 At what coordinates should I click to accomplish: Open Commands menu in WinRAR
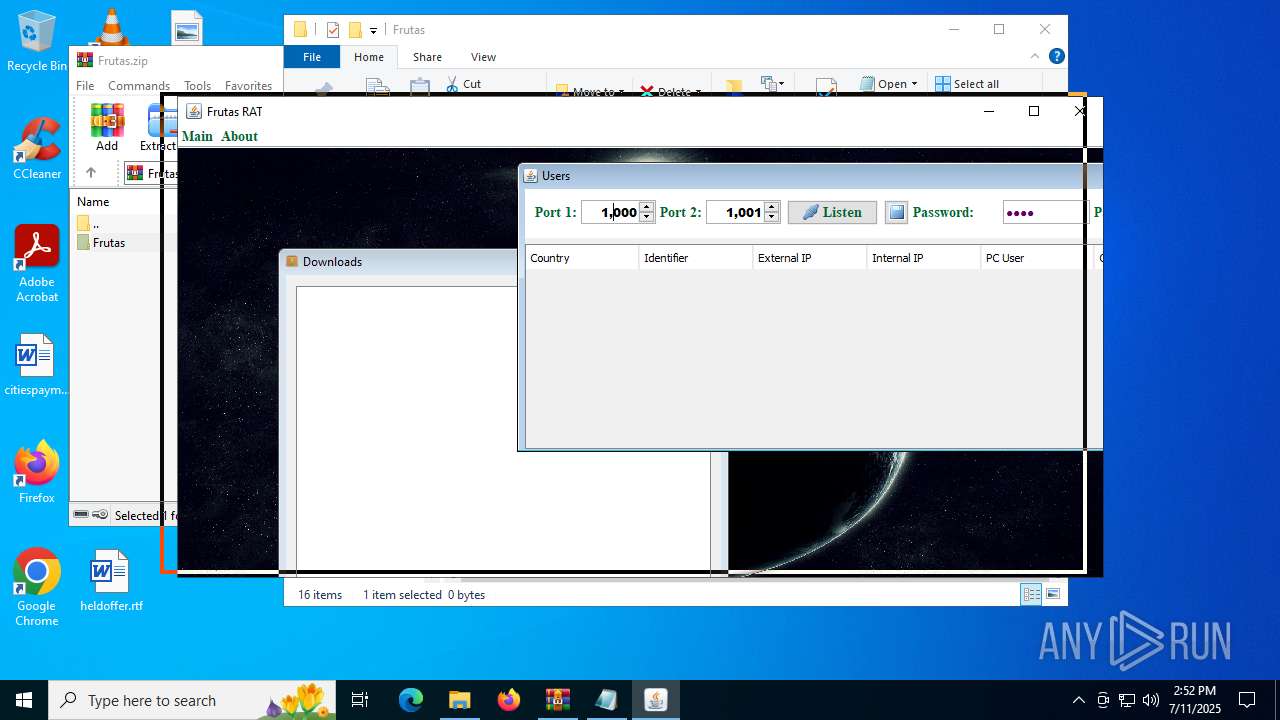tap(139, 86)
